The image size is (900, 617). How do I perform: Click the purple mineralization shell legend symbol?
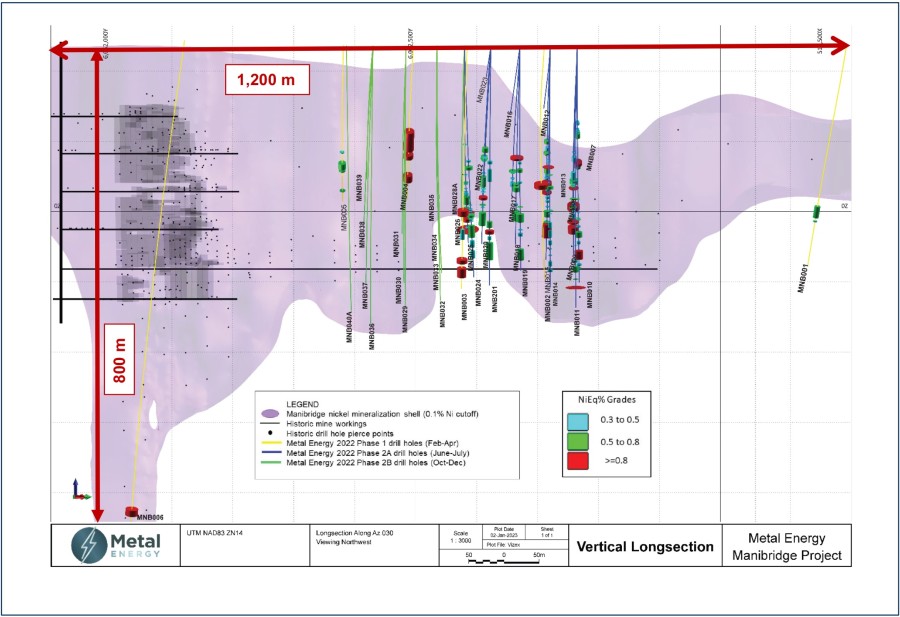click(270, 414)
